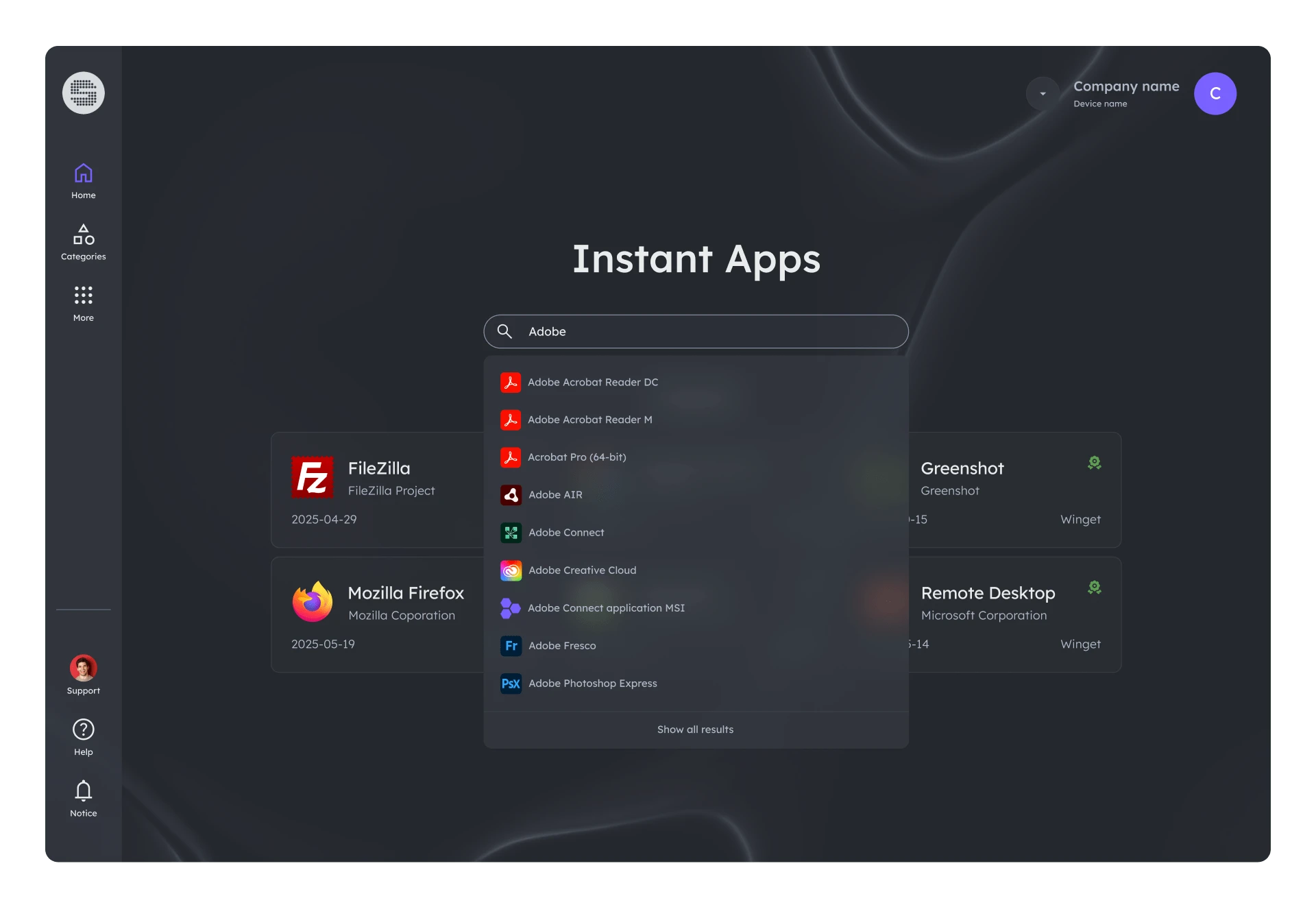The image size is (1316, 905).
Task: Open the FileZilla app title
Action: point(379,468)
